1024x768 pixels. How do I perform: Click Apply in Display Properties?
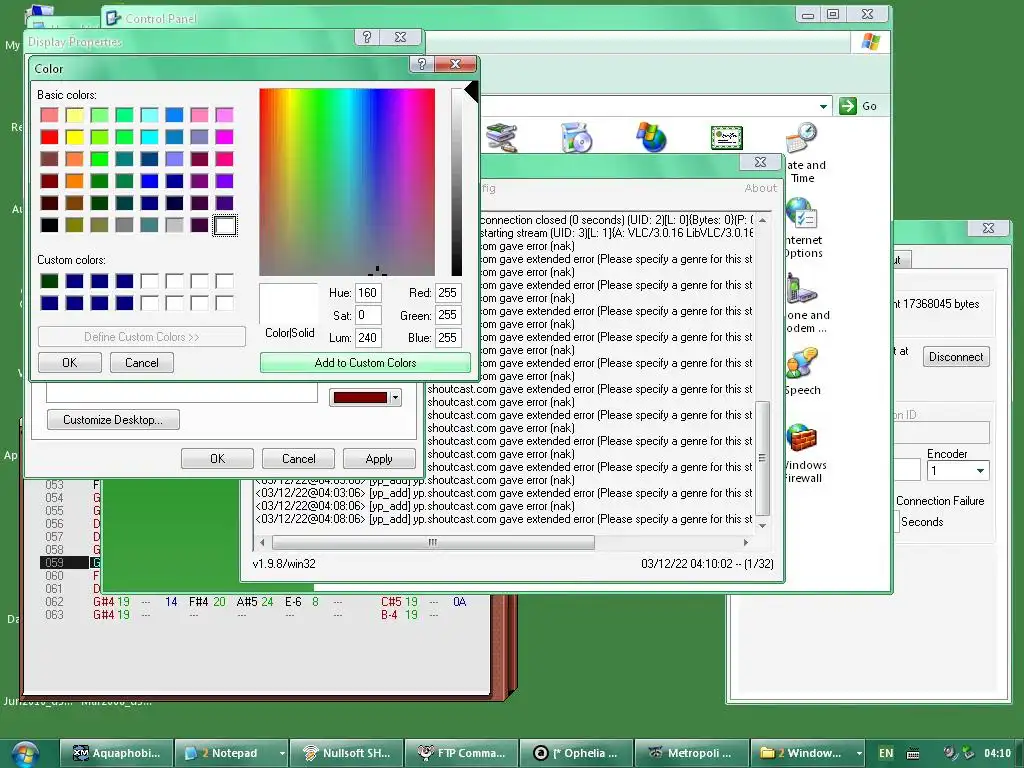[x=379, y=458]
